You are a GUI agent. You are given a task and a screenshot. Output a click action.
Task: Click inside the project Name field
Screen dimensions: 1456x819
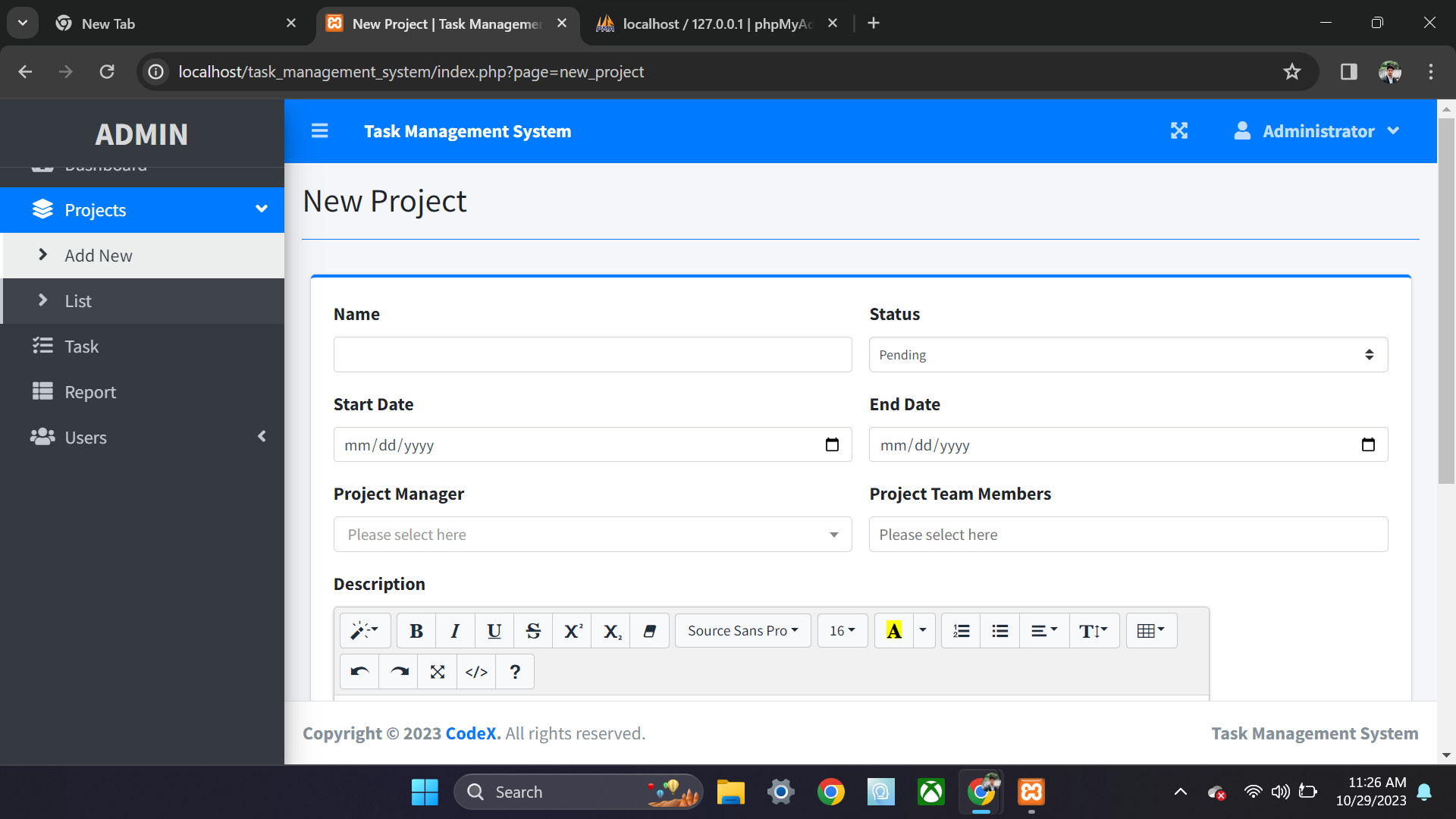coord(592,354)
